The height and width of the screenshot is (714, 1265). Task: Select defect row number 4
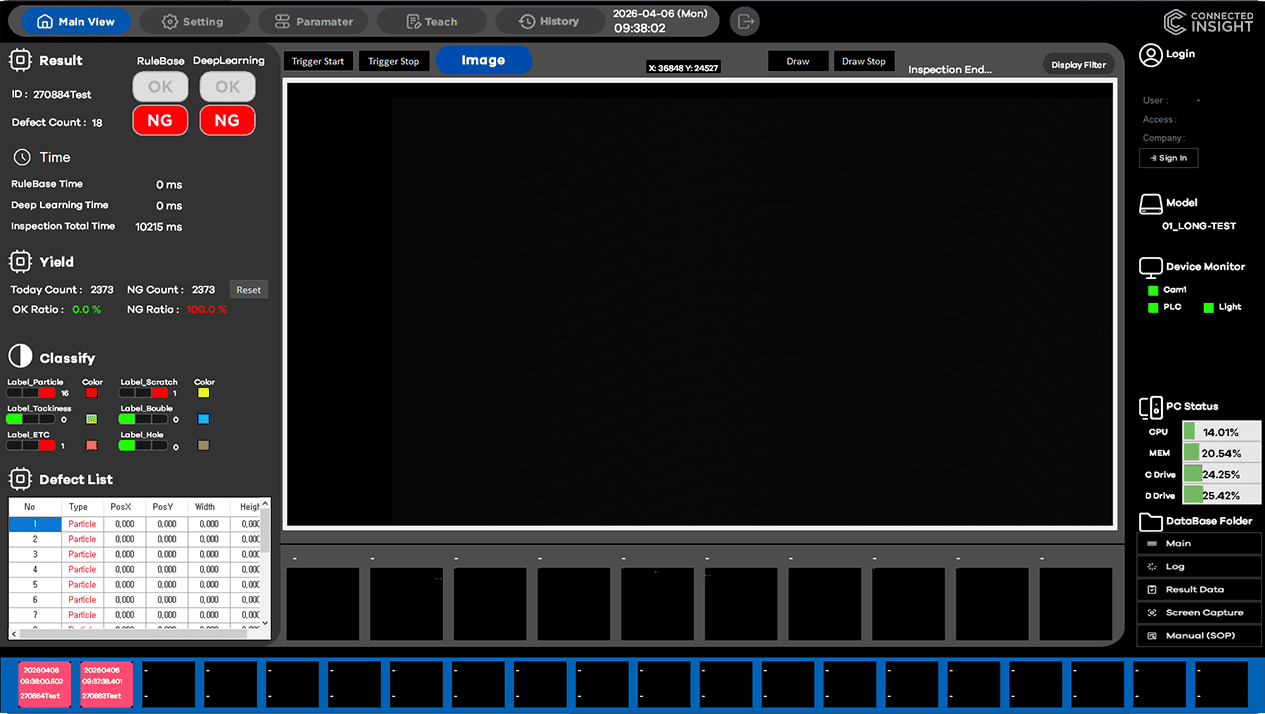(135, 569)
